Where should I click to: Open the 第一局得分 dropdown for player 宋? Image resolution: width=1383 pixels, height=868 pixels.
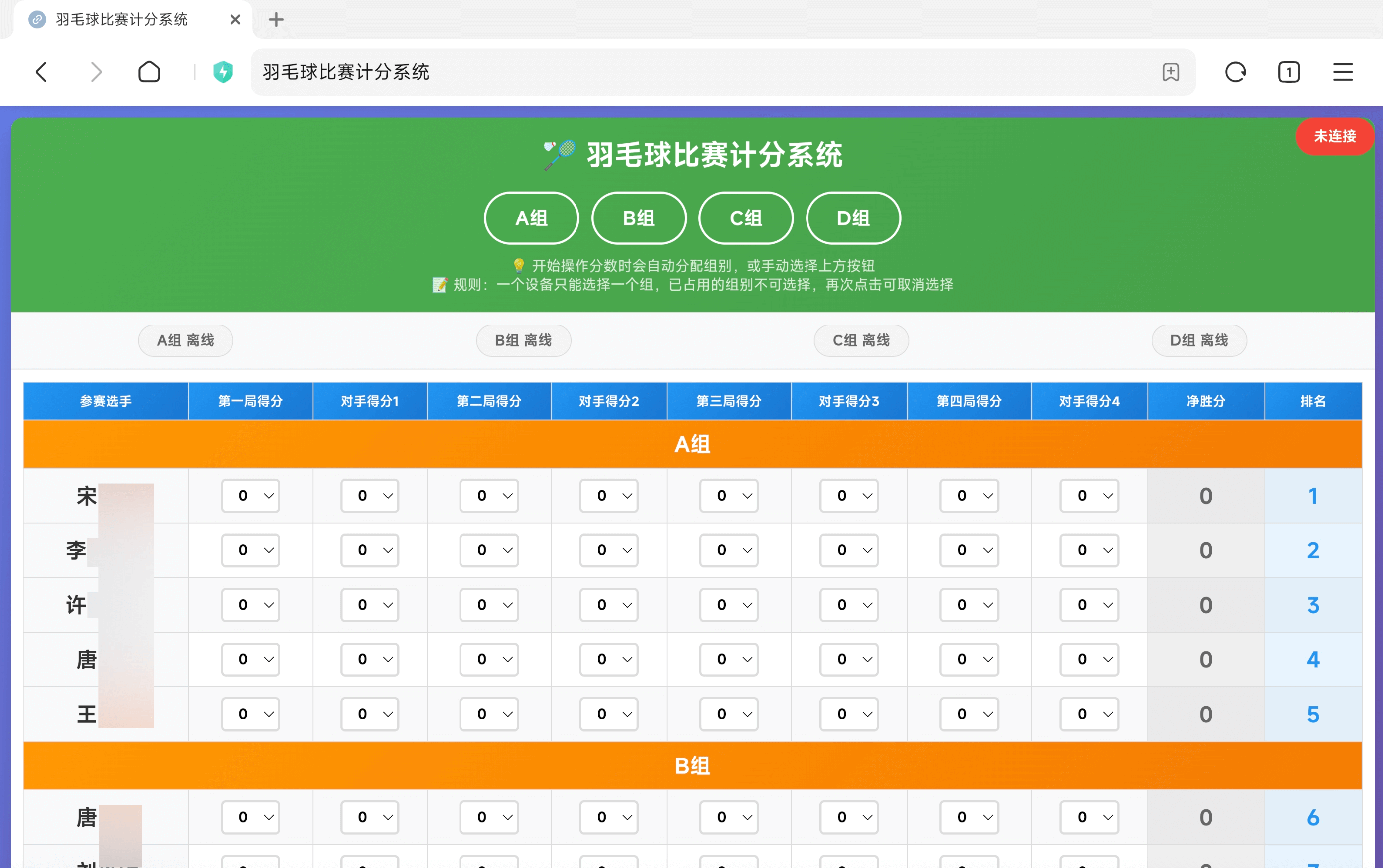point(250,495)
